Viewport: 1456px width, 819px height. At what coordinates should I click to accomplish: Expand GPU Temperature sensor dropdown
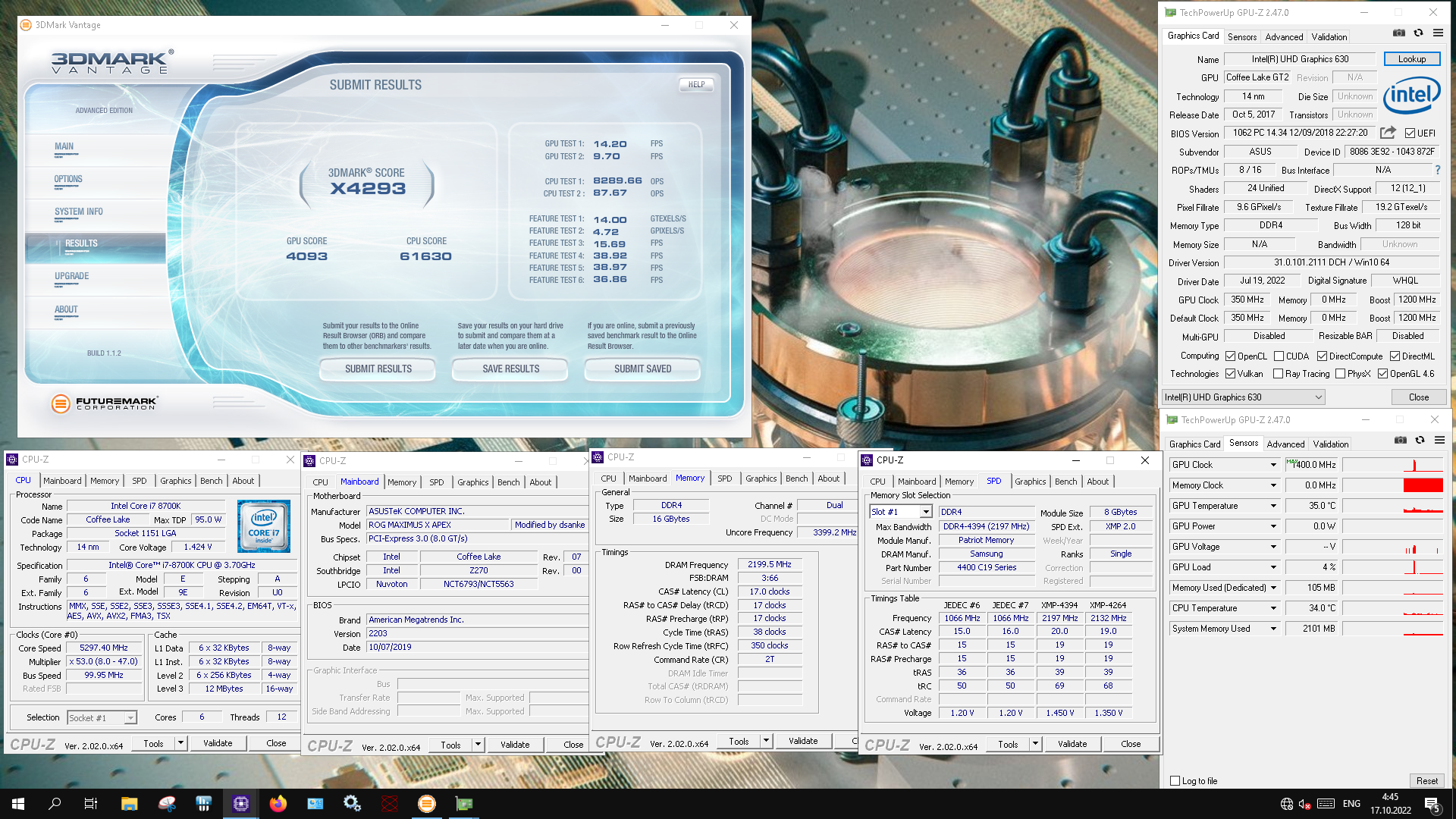1274,506
